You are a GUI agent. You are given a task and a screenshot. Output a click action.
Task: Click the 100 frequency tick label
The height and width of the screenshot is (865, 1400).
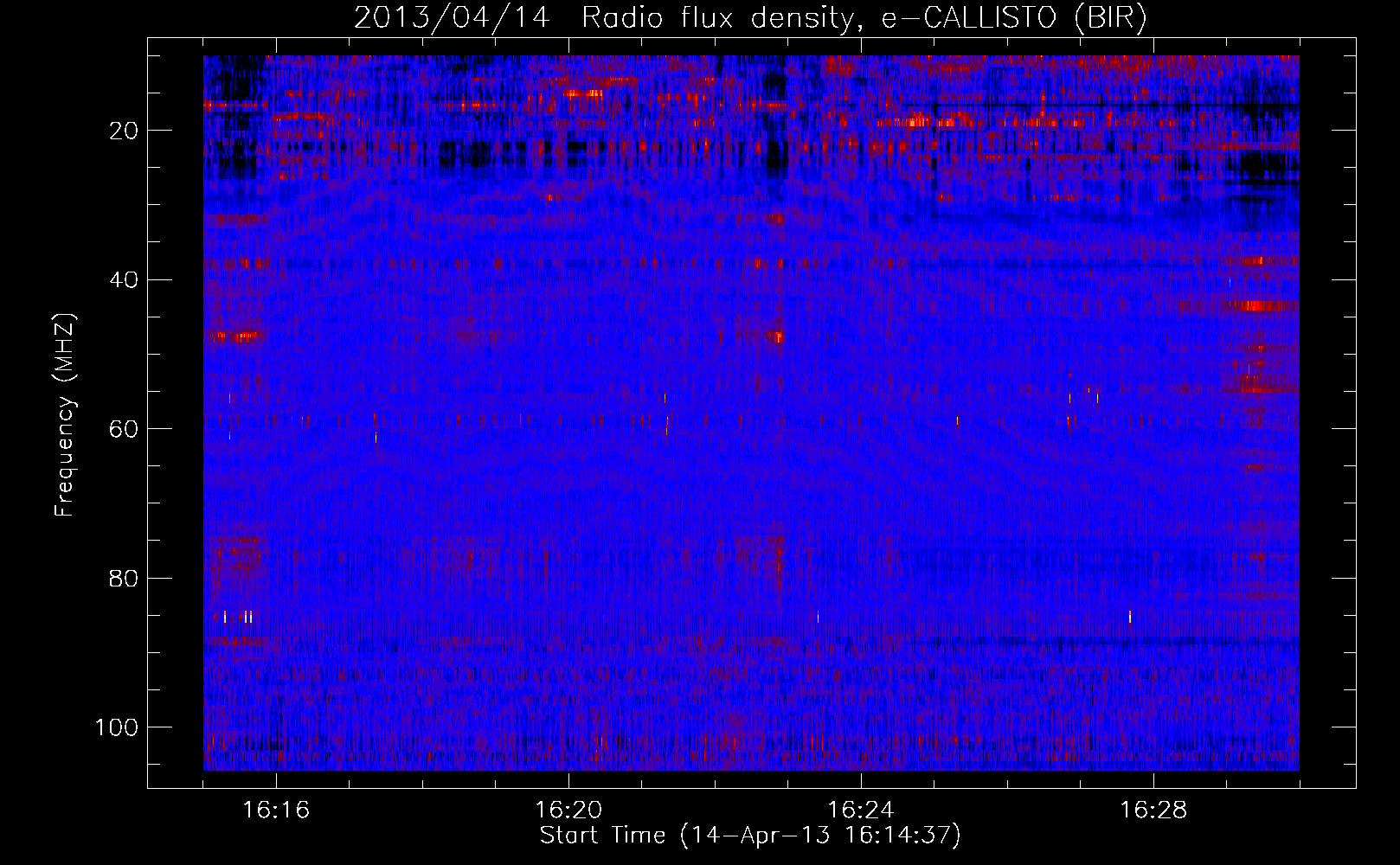point(117,727)
